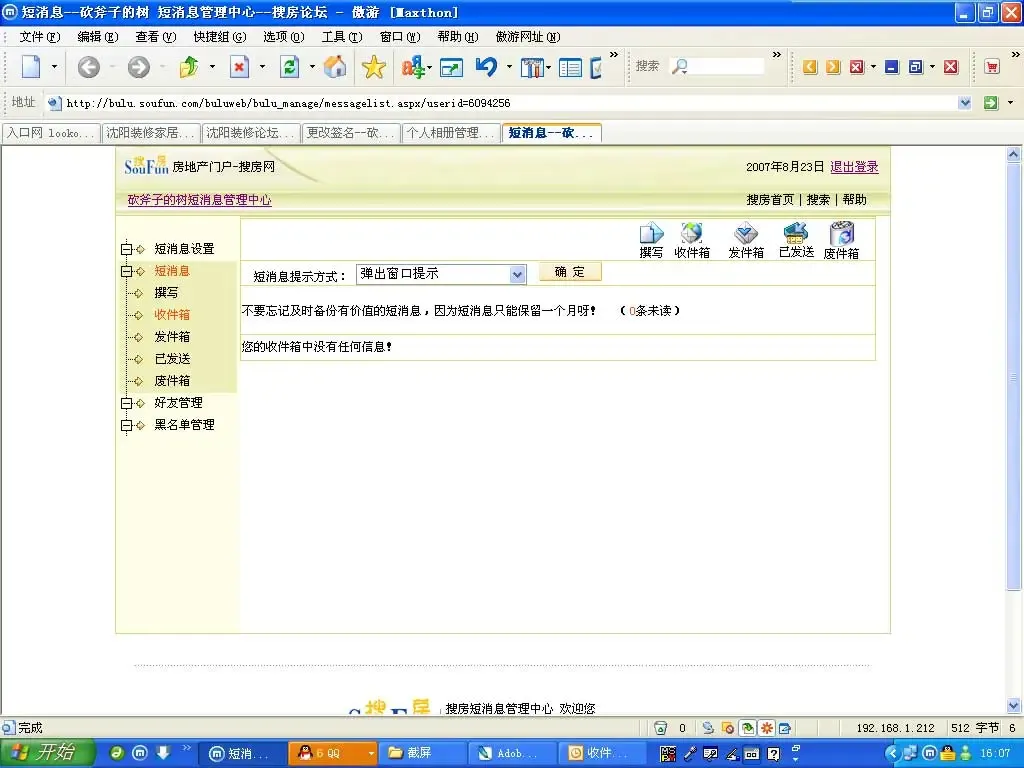The width and height of the screenshot is (1024, 768).
Task: Open the 砍斧子的树短消息管理中心 link
Action: pos(199,200)
